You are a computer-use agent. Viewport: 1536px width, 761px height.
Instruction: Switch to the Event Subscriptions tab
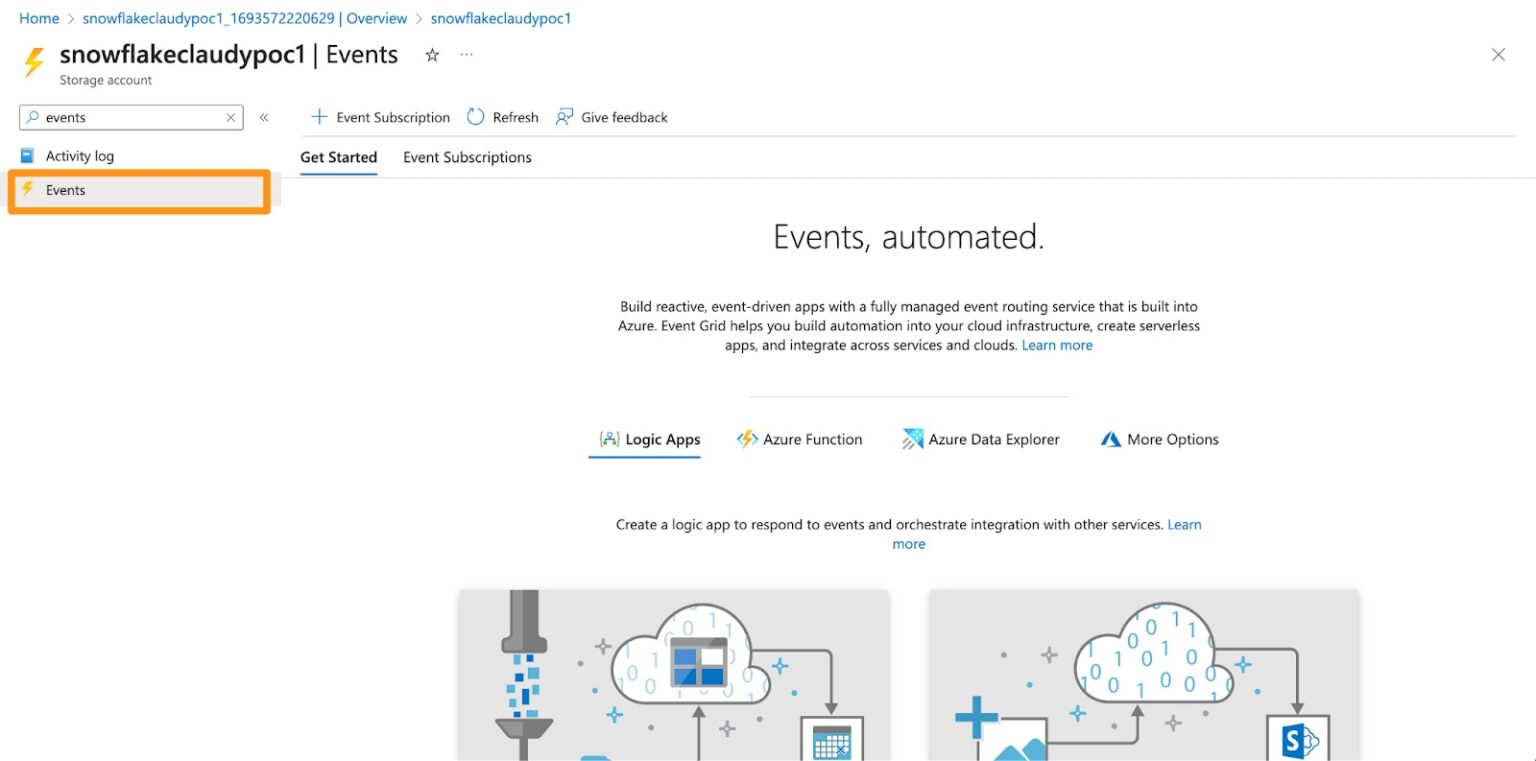coord(467,157)
